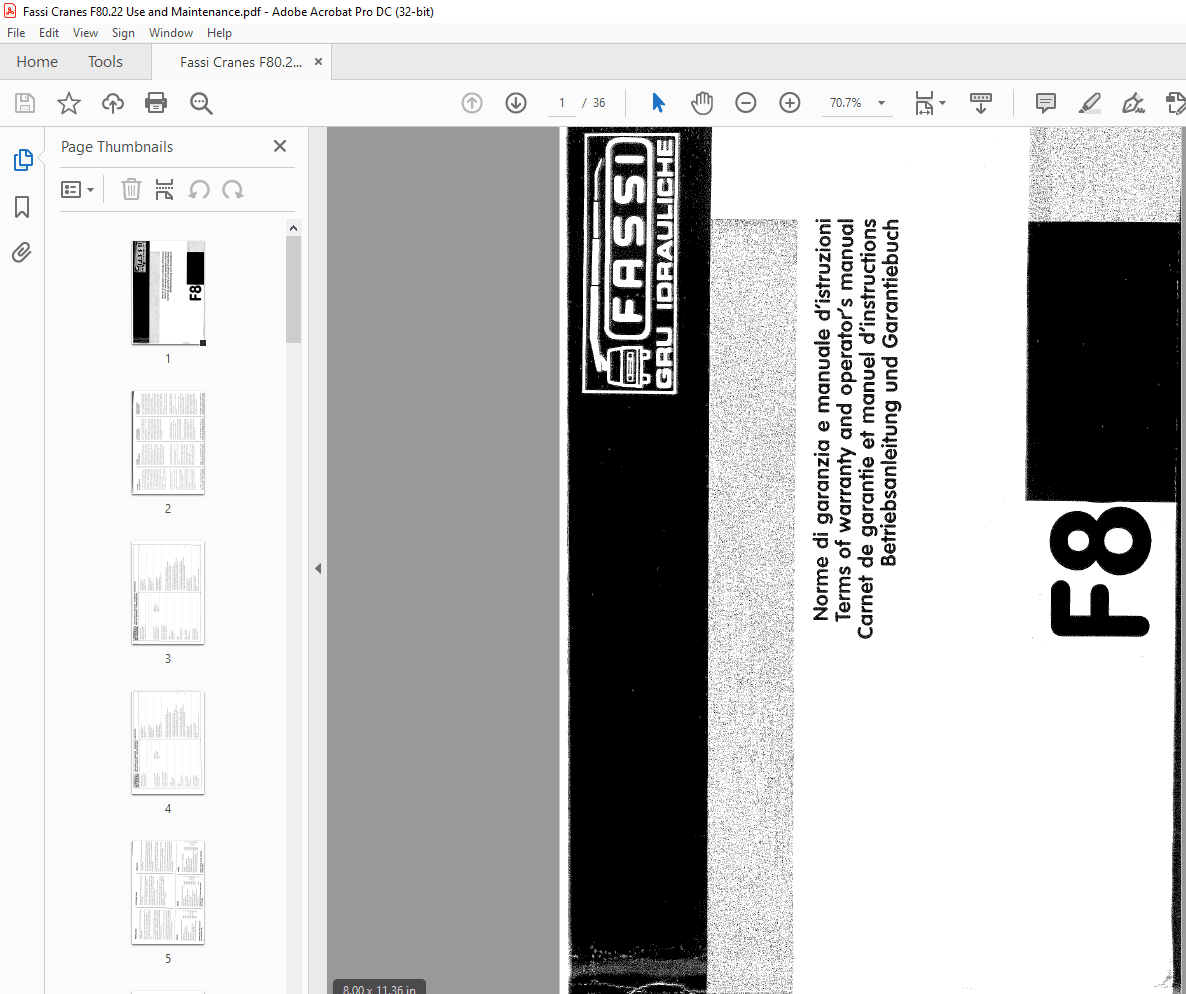
Task: Toggle the Page Thumbnails panel icon
Action: coord(22,160)
